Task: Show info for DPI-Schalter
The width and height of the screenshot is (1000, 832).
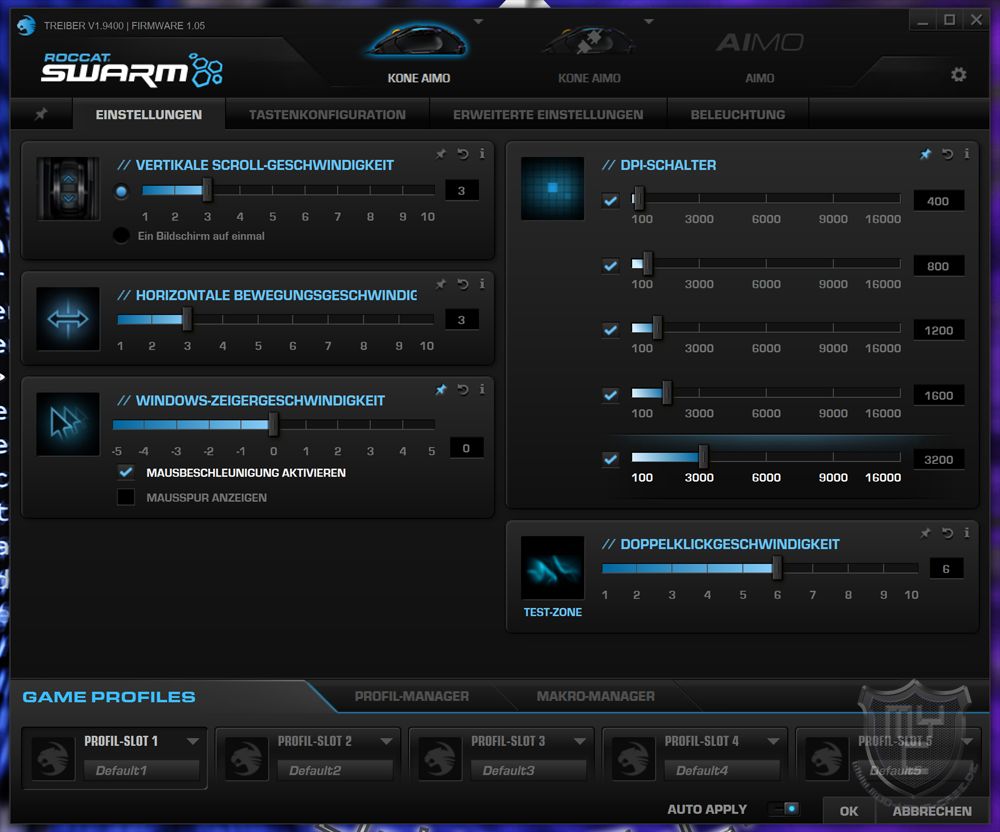Action: click(967, 154)
